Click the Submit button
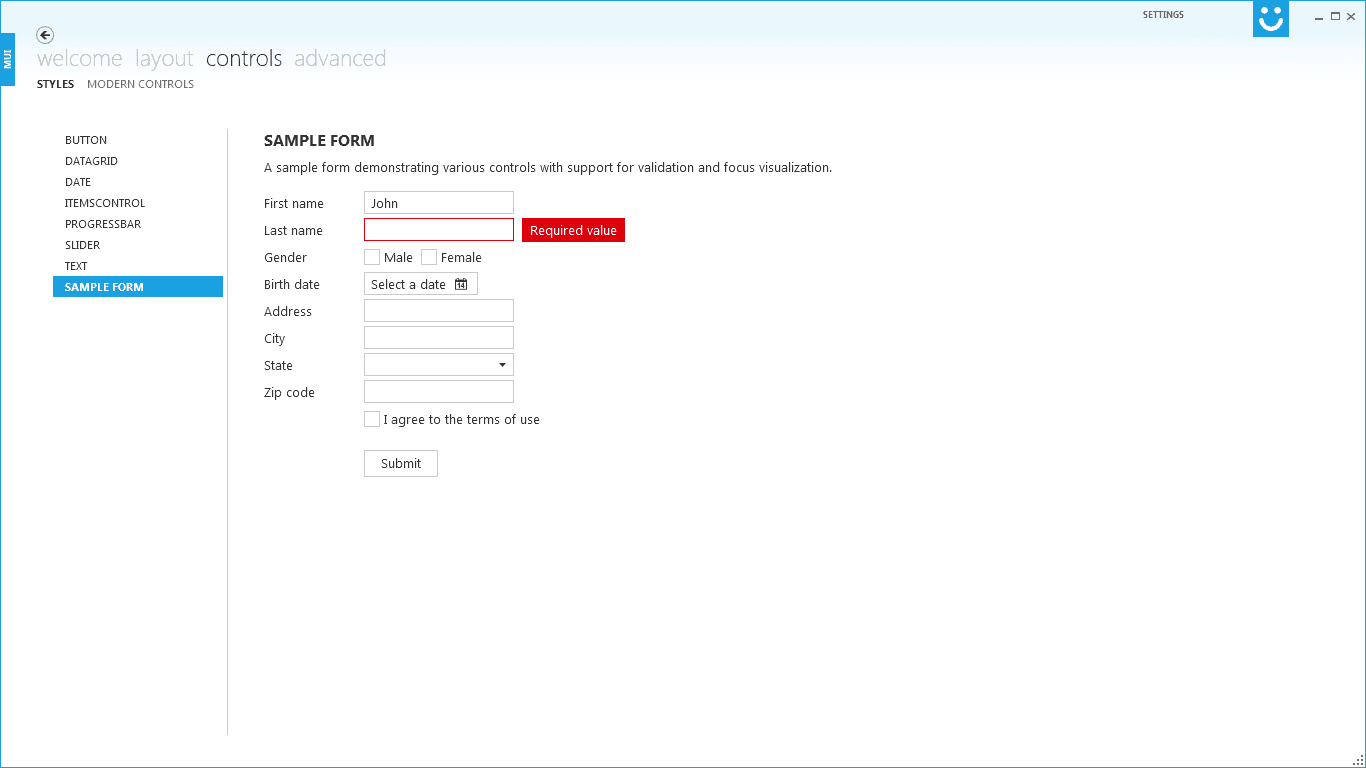Viewport: 1366px width, 768px height. tap(400, 463)
